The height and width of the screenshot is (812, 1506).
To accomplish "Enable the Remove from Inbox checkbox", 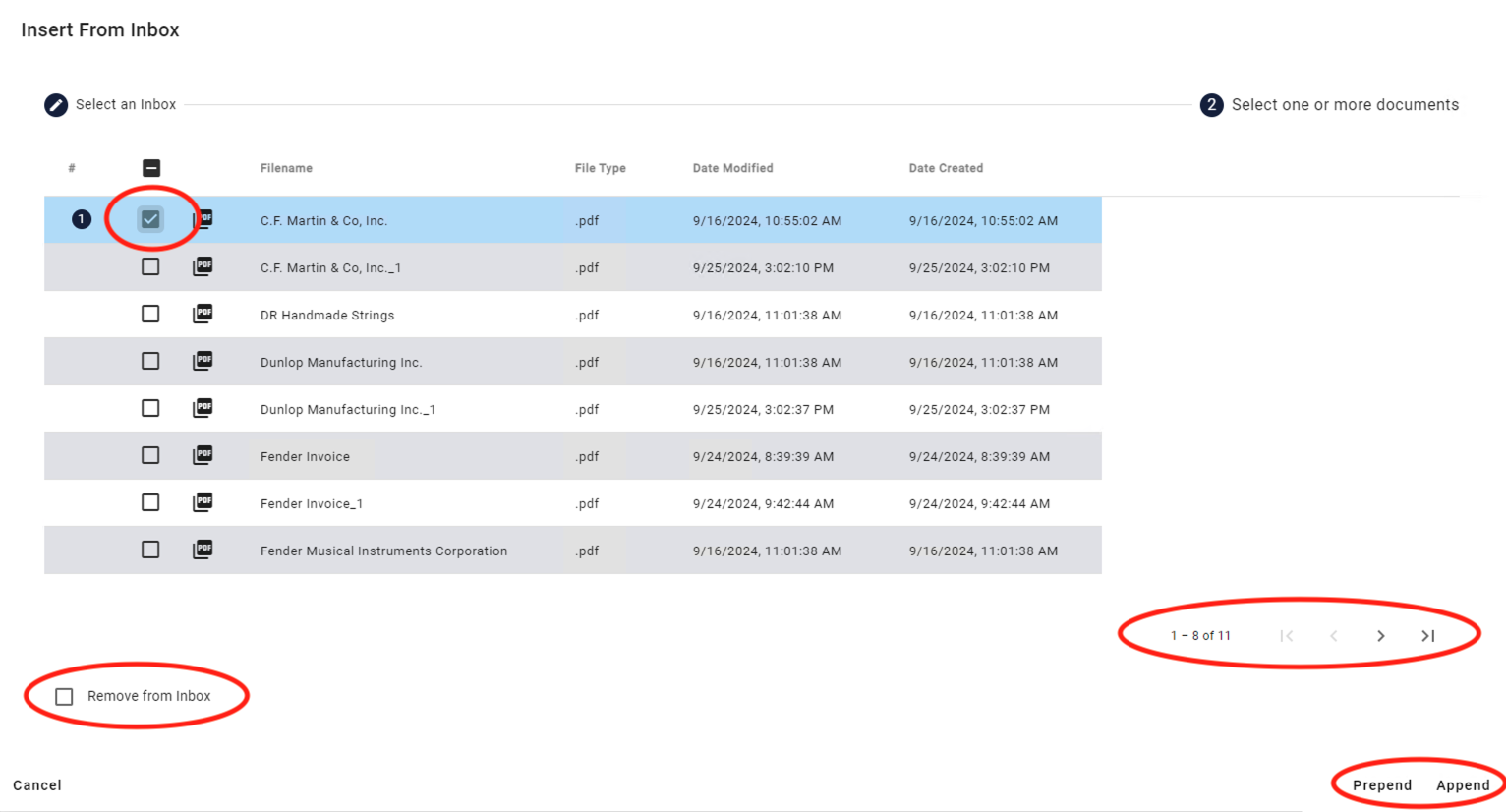I will coord(65,697).
